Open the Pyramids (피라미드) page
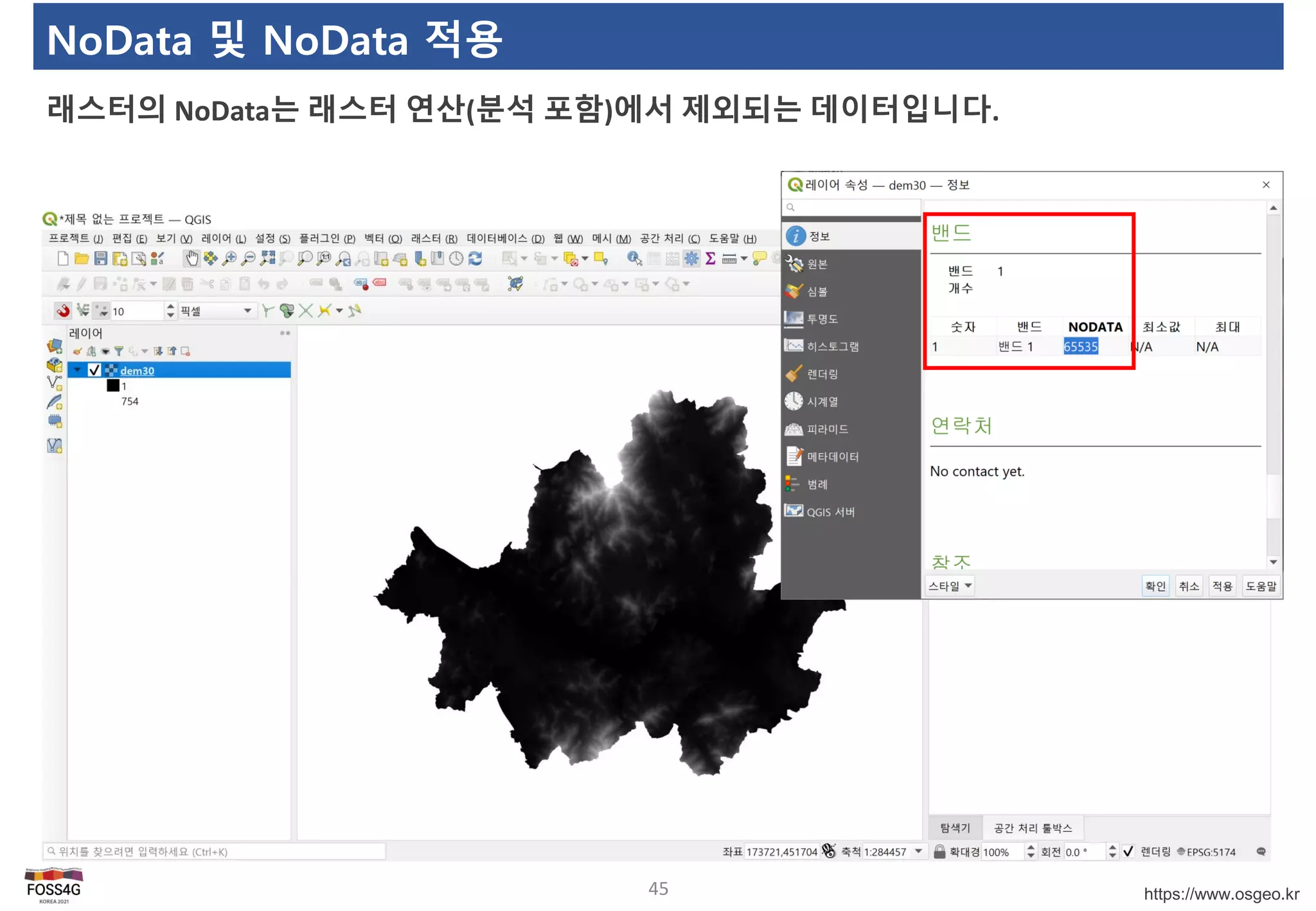1316x911 pixels. (x=851, y=429)
